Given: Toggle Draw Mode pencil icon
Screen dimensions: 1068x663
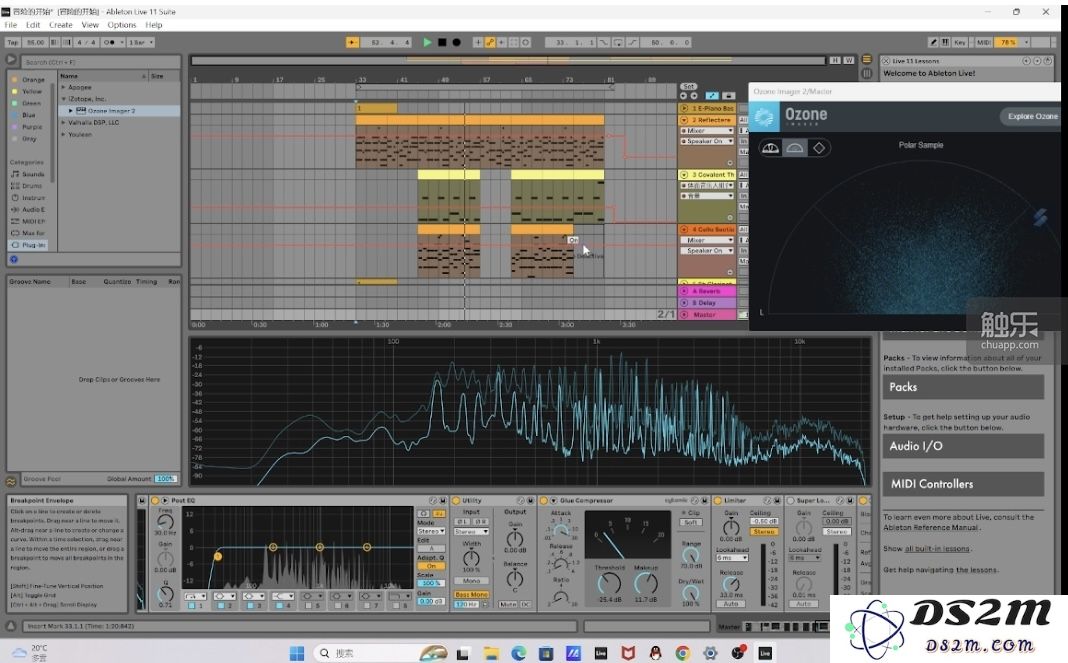Looking at the screenshot, I should pos(933,42).
